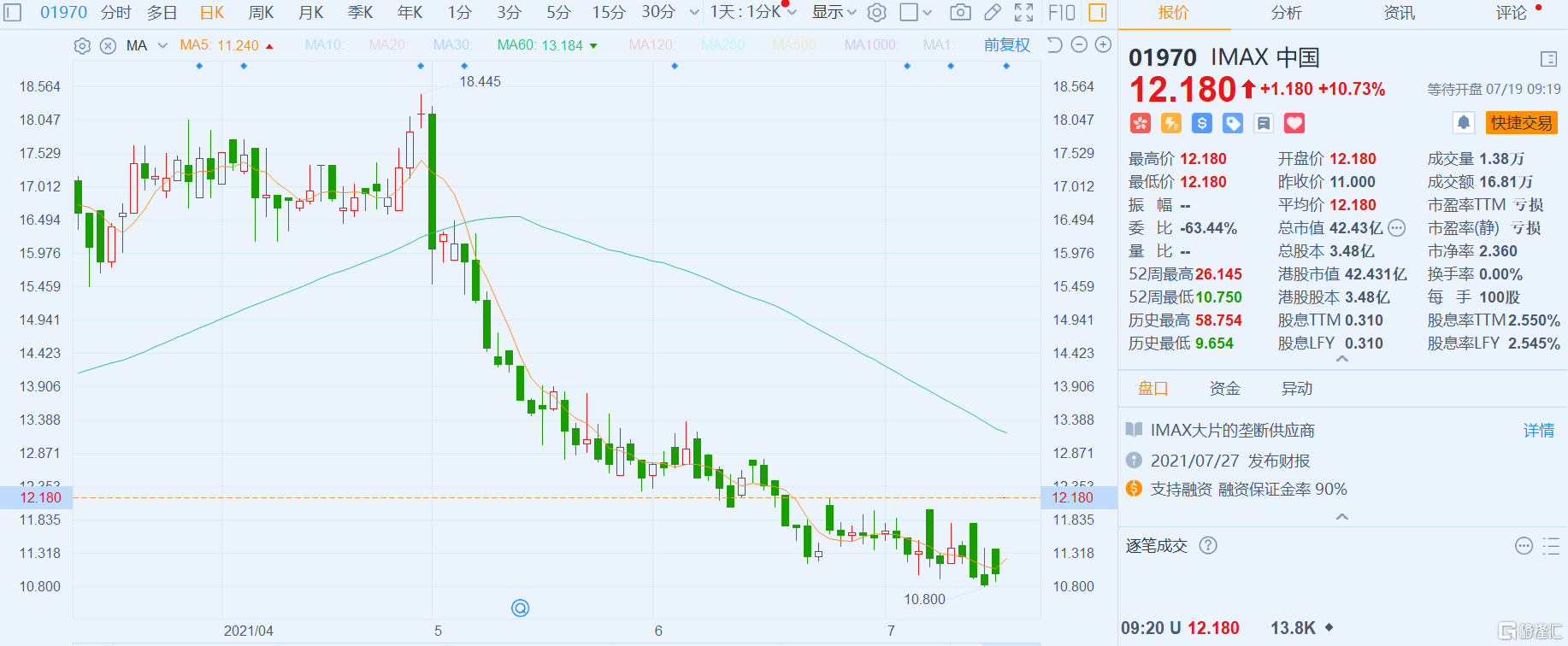Collapse the quote details panel chevron
The height and width of the screenshot is (646, 1568).
1342,359
